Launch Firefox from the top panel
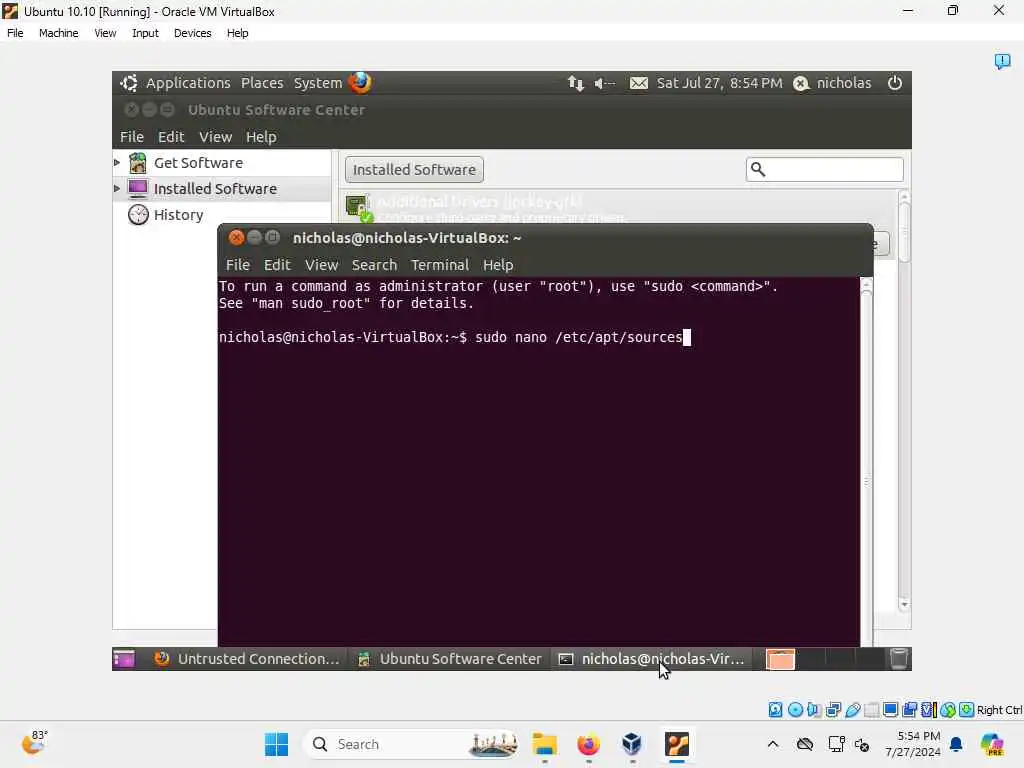 [359, 83]
